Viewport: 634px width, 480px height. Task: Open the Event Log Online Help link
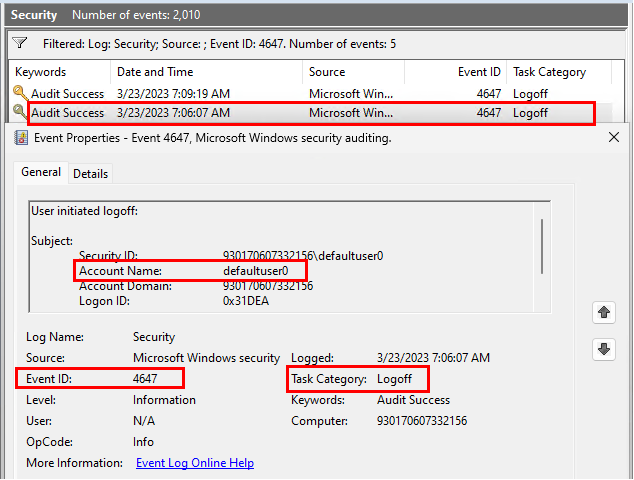(x=194, y=463)
